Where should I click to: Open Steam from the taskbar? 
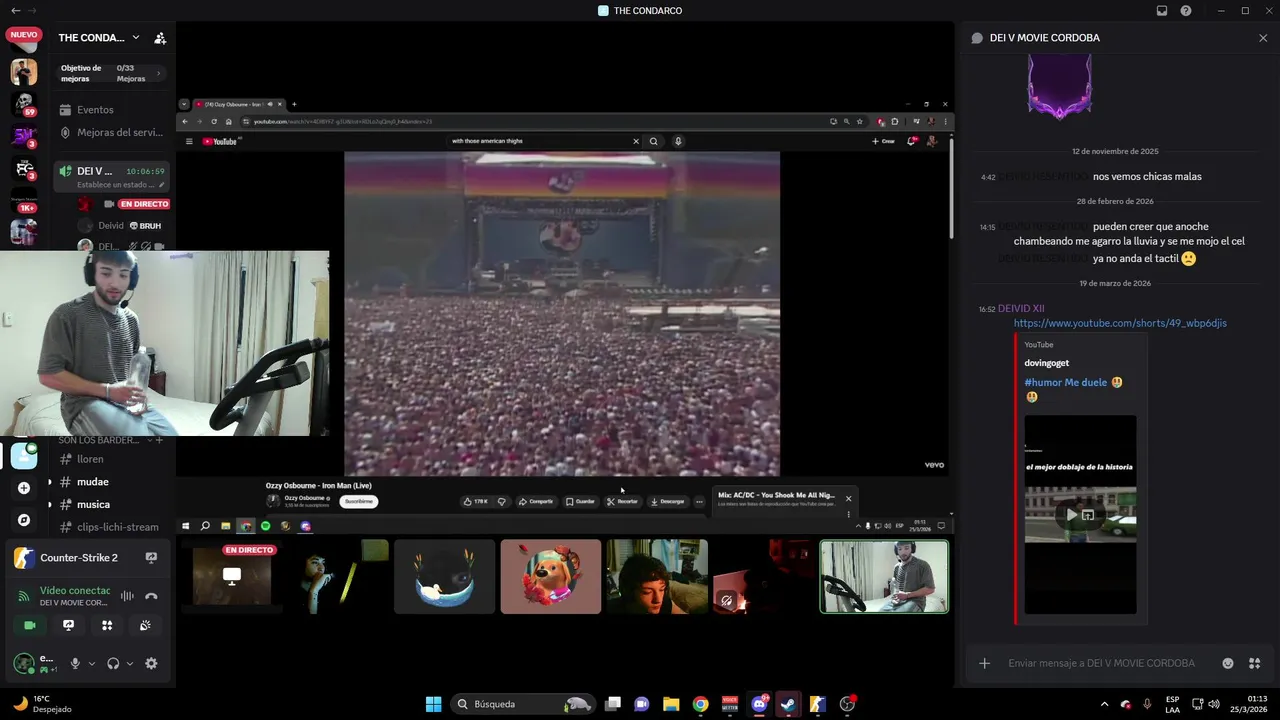pos(788,704)
